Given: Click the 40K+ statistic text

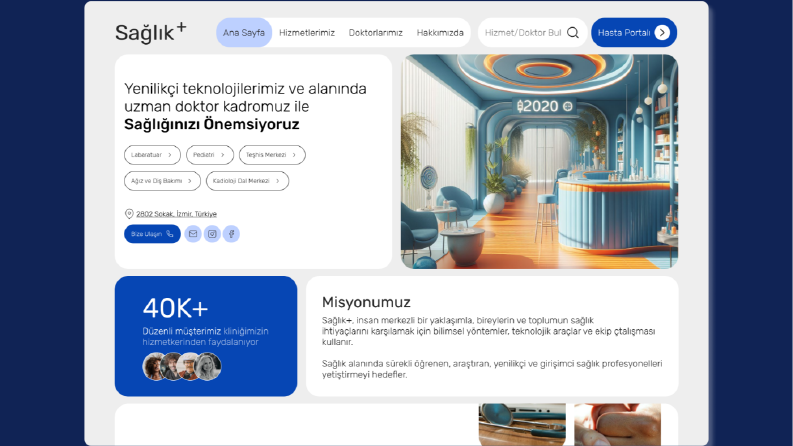Looking at the screenshot, I should pos(175,308).
